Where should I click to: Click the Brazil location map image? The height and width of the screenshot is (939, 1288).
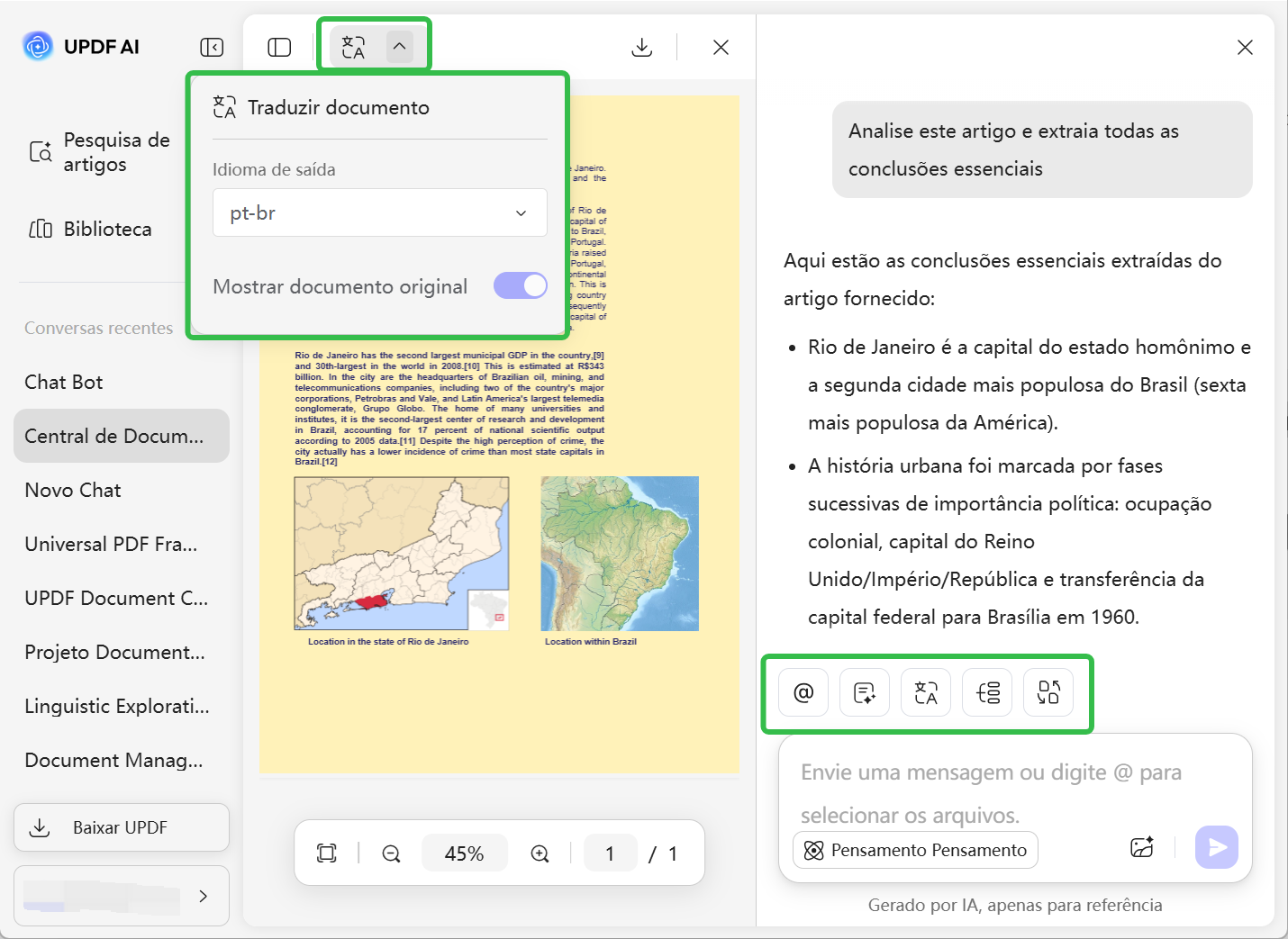(620, 553)
